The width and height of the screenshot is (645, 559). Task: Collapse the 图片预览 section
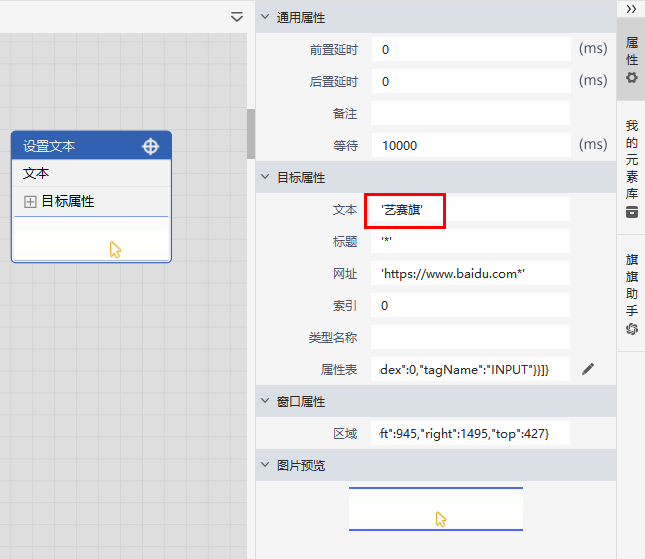(x=265, y=465)
